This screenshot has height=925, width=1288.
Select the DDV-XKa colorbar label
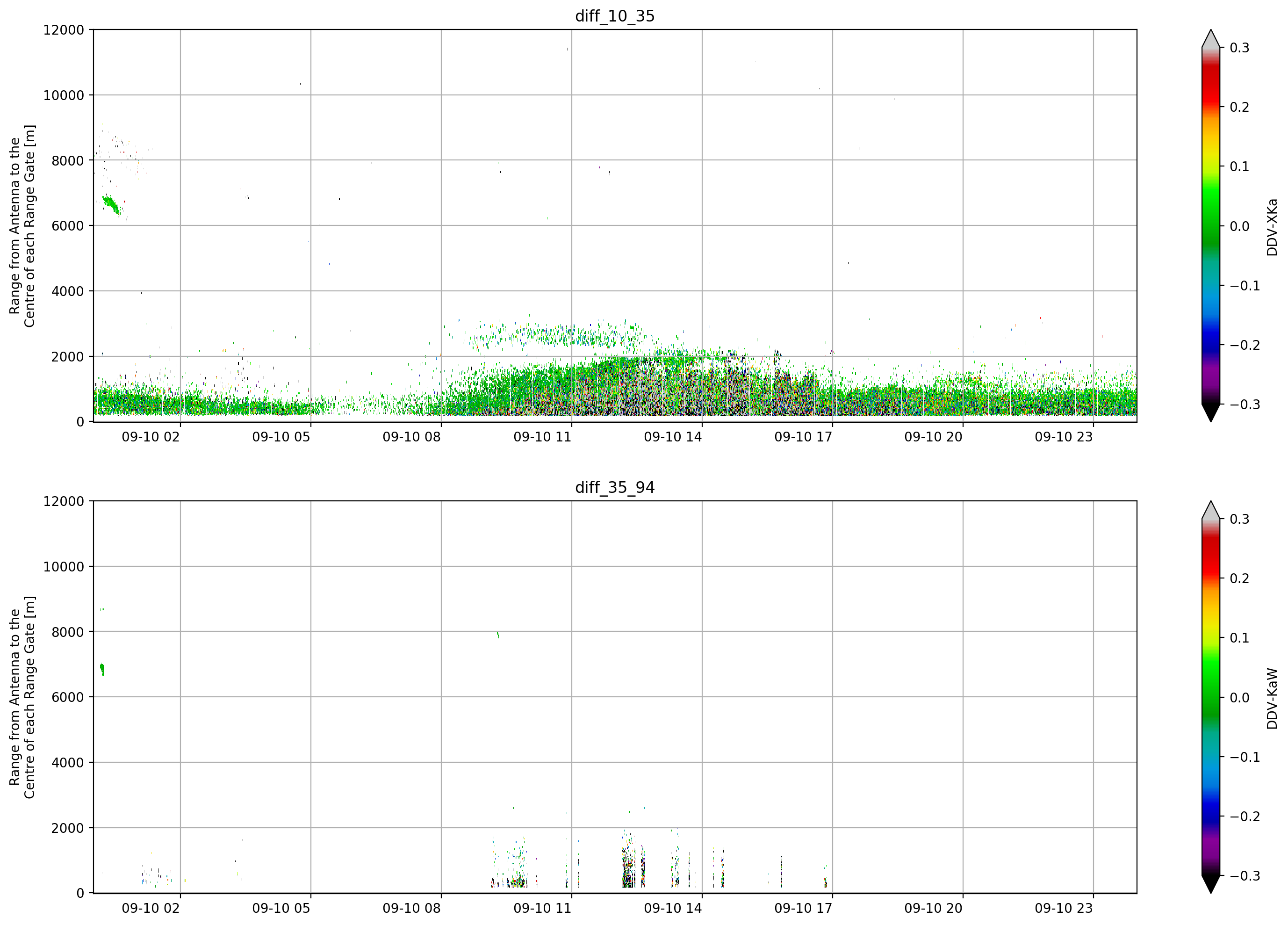point(1272,227)
